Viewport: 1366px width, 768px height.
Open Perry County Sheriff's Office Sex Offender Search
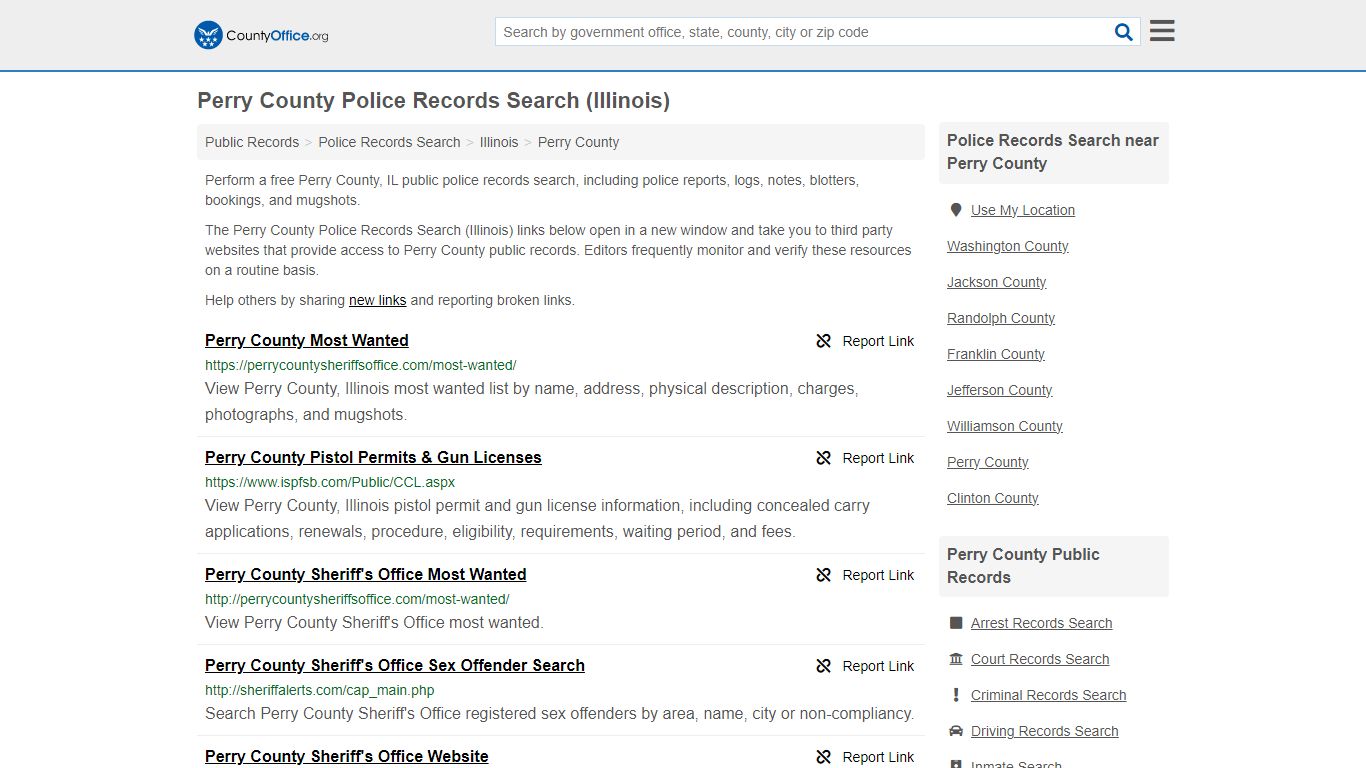(x=395, y=665)
